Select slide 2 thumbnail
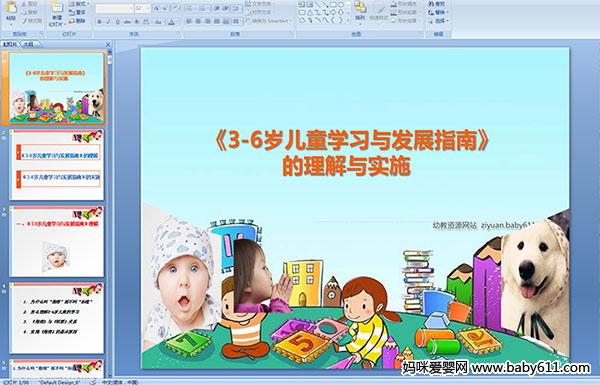This screenshot has width=600, height=385. [x=57, y=165]
